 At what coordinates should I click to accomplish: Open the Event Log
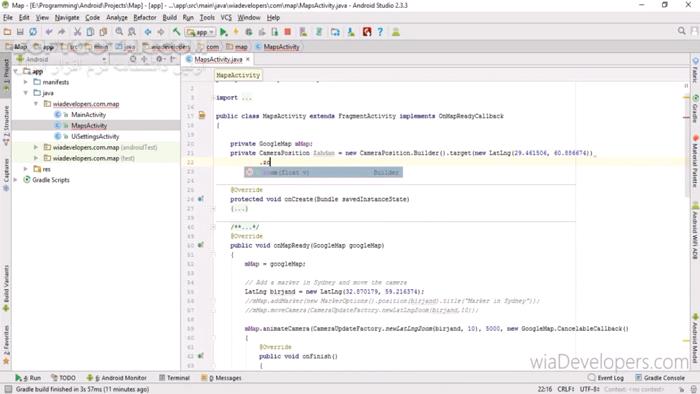tap(606, 377)
